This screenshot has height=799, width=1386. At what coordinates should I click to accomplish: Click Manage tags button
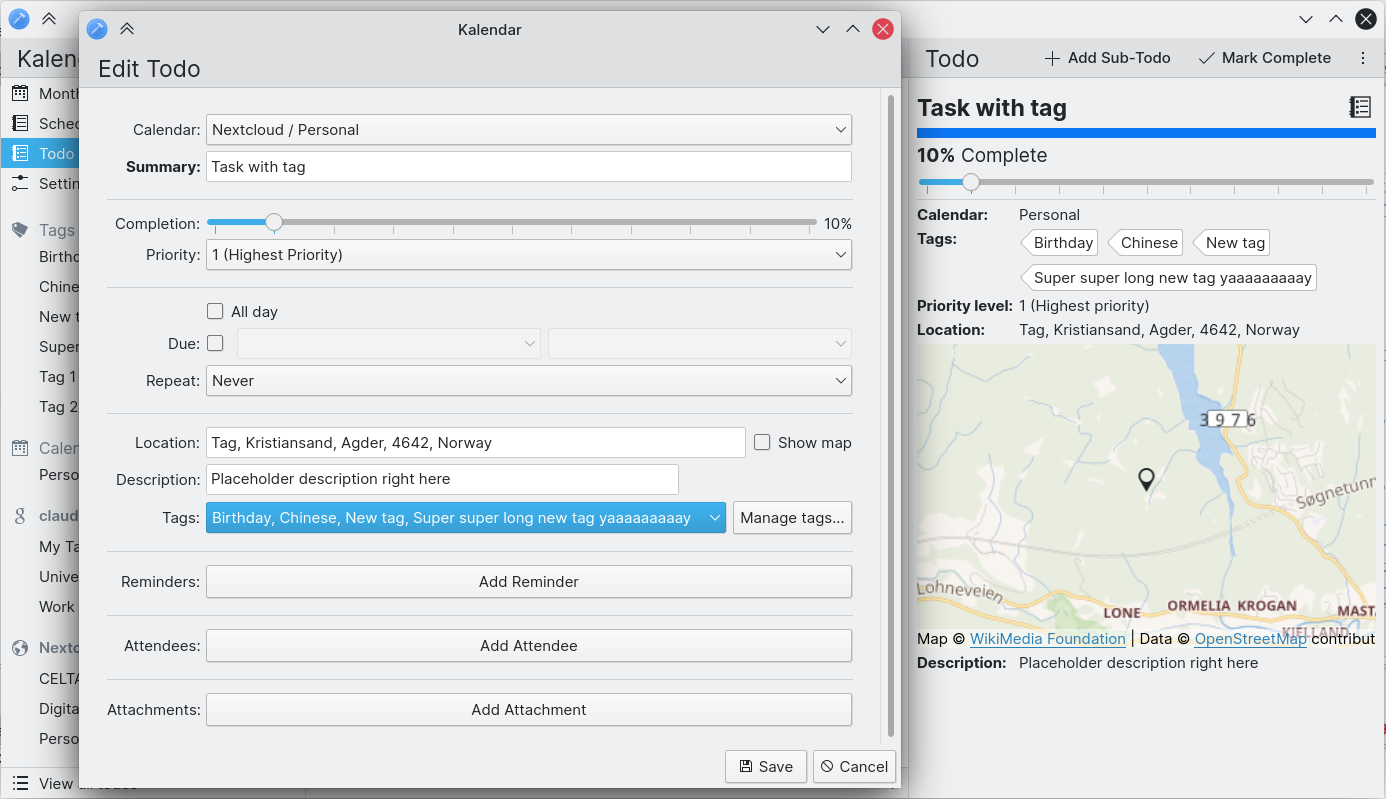792,518
